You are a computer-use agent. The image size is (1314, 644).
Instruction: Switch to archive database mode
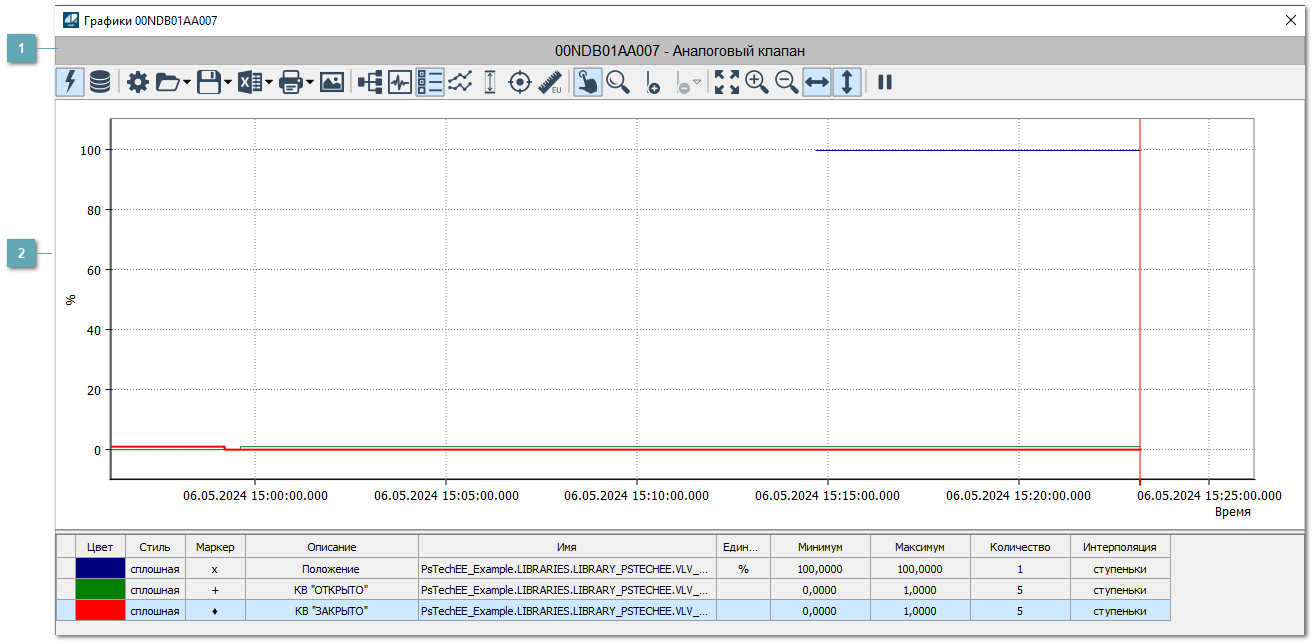pyautogui.click(x=100, y=83)
